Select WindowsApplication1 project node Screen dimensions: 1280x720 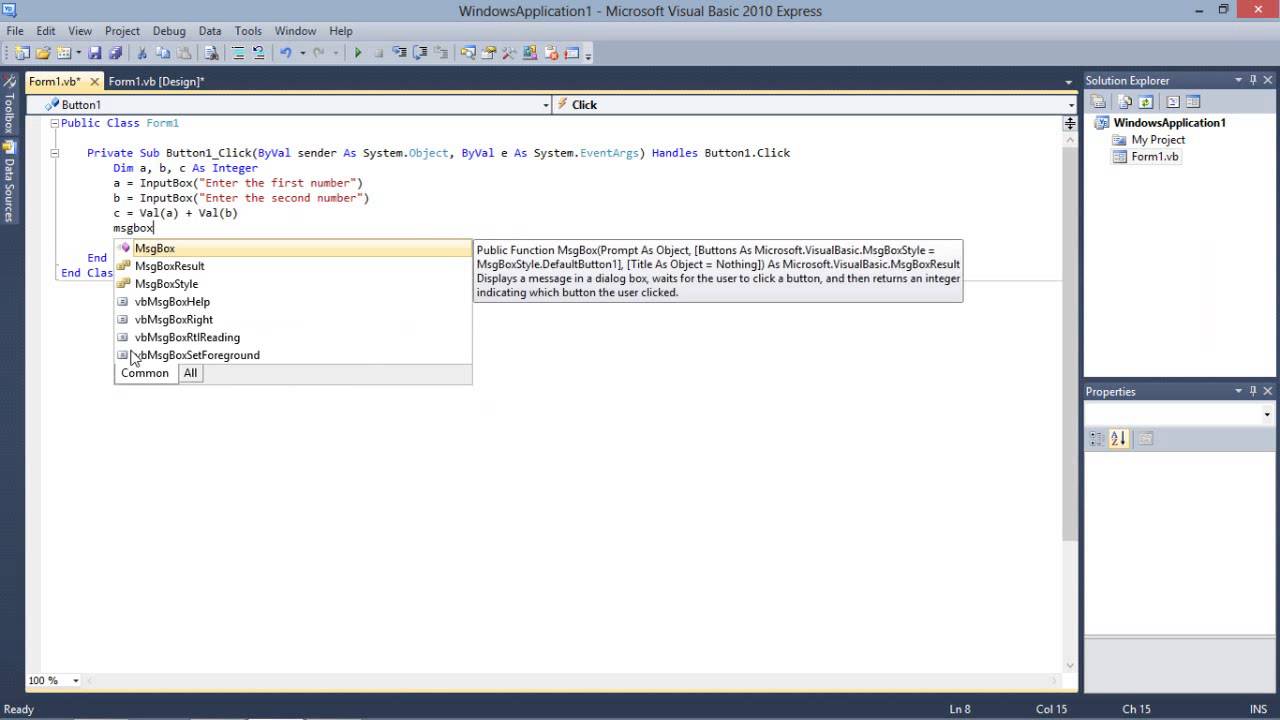click(x=1169, y=123)
